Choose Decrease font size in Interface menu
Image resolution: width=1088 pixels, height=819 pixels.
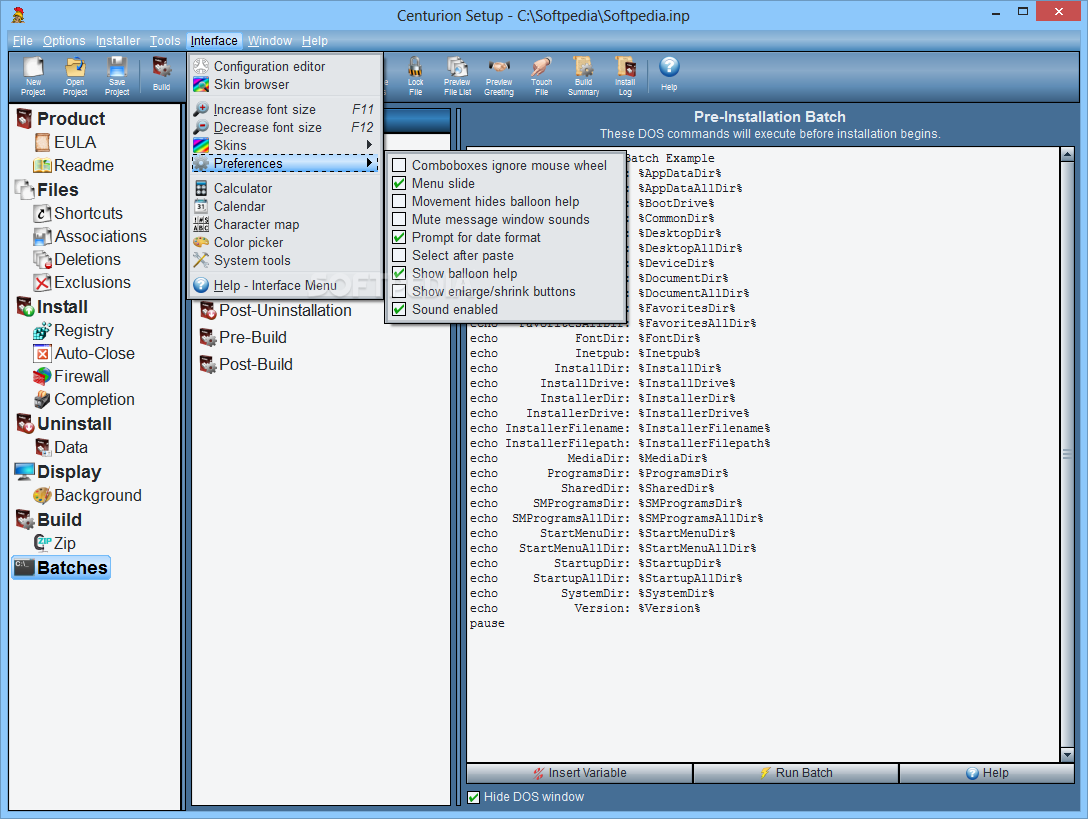(x=286, y=127)
